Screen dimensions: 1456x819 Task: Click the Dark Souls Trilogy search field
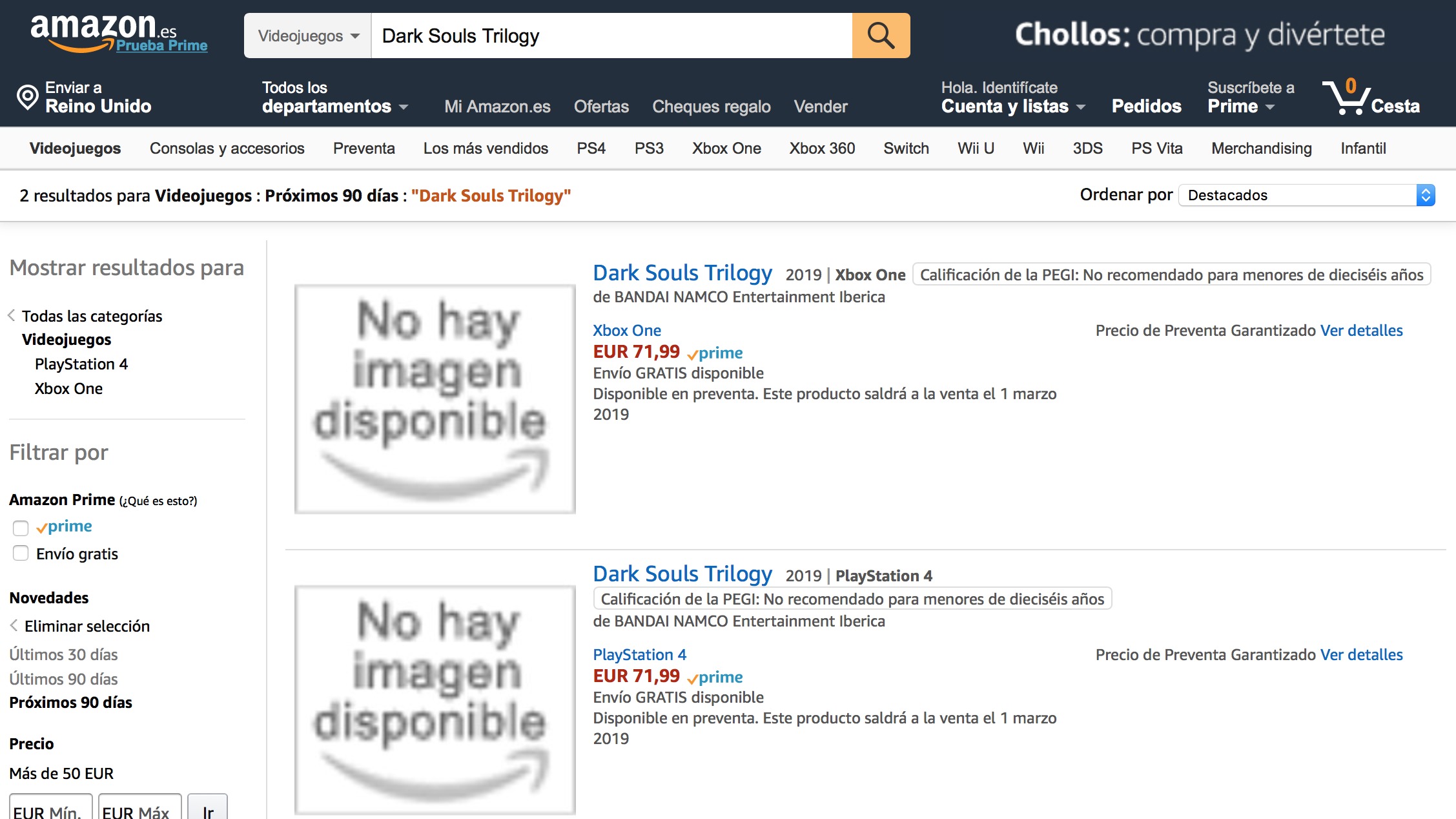pyautogui.click(x=611, y=36)
